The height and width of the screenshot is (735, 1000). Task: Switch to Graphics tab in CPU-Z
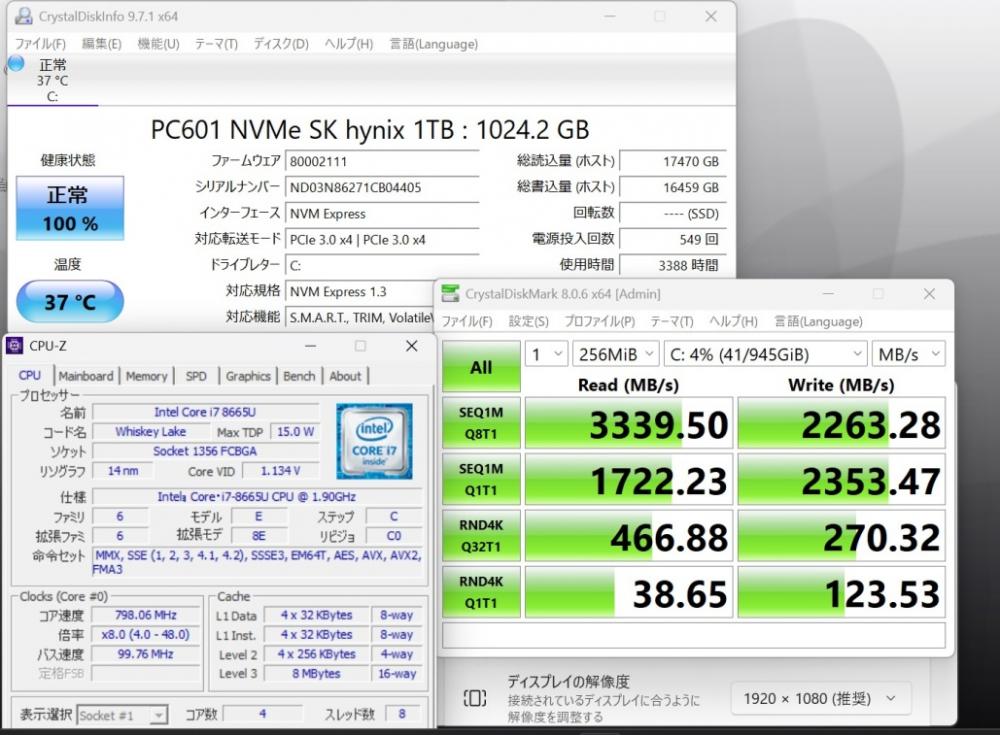[x=248, y=376]
